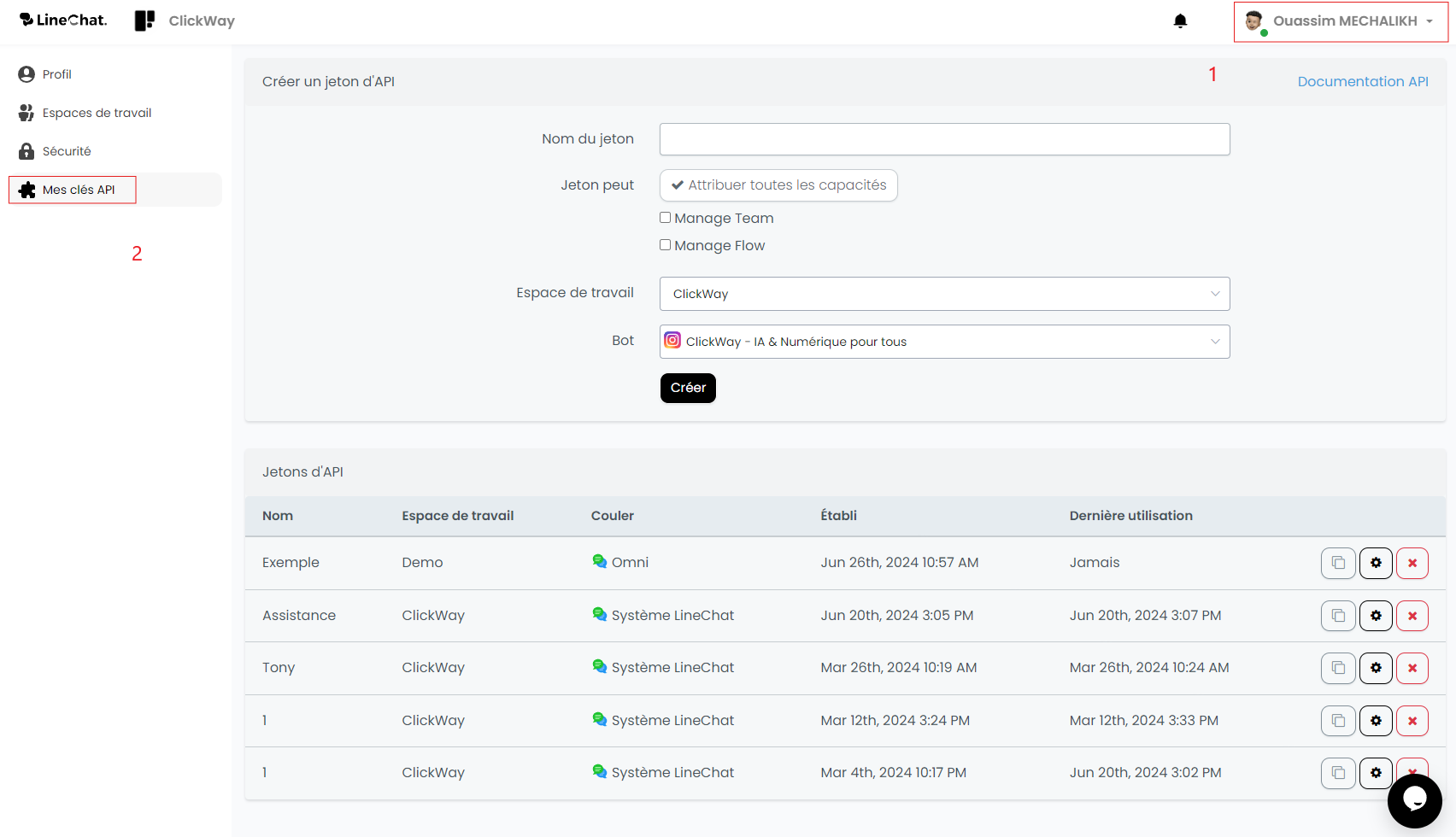Image resolution: width=1456 pixels, height=837 pixels.
Task: Click the Mes clés API puzzle icon
Action: 26,190
